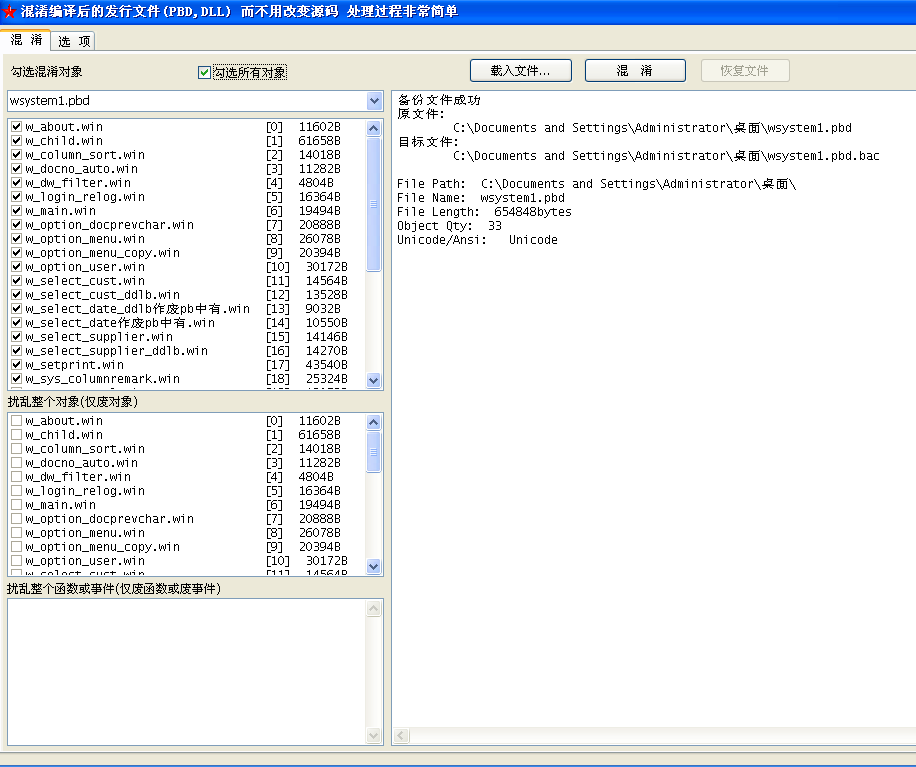The image size is (916, 767).
Task: Toggle the 勾选所有对象 checkbox
Action: (205, 72)
